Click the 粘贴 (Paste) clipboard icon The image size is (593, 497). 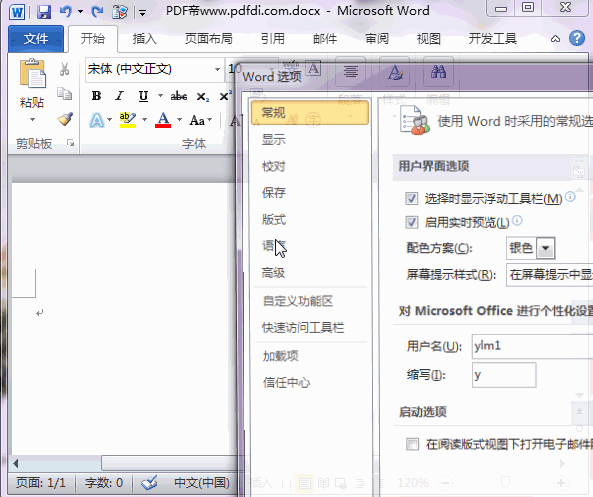click(33, 74)
